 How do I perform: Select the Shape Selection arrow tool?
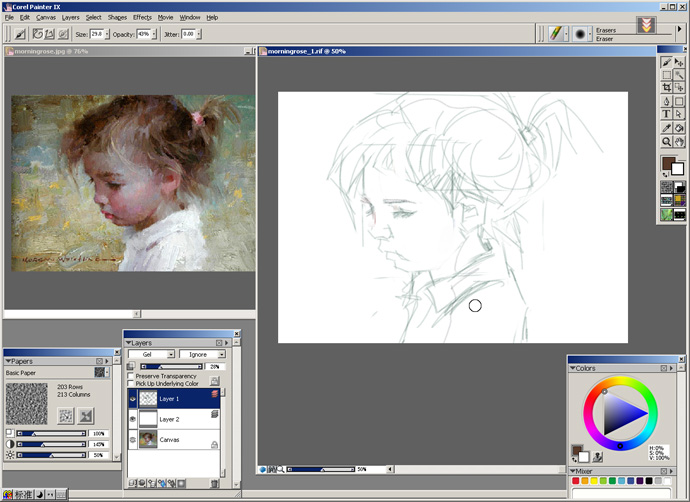coord(679,114)
